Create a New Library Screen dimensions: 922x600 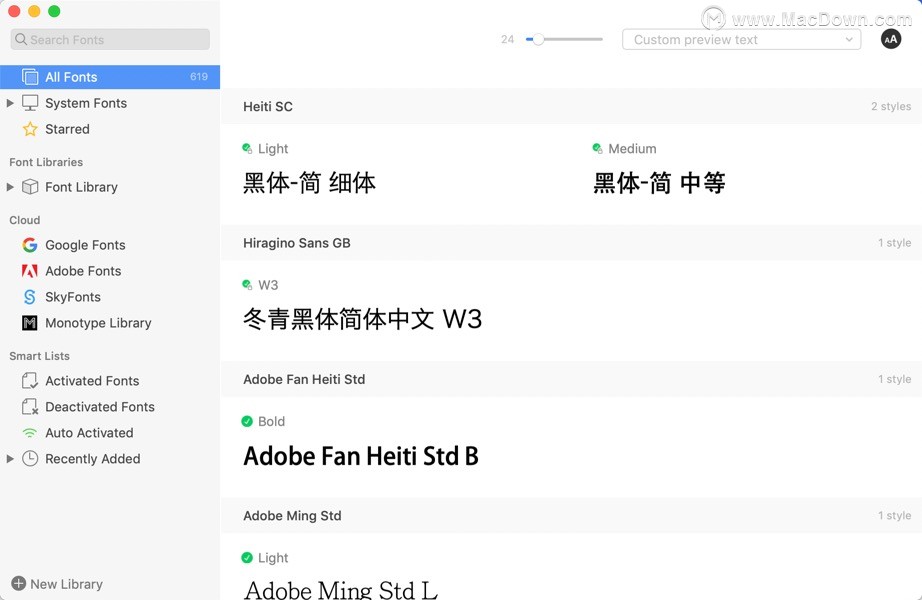[57, 584]
